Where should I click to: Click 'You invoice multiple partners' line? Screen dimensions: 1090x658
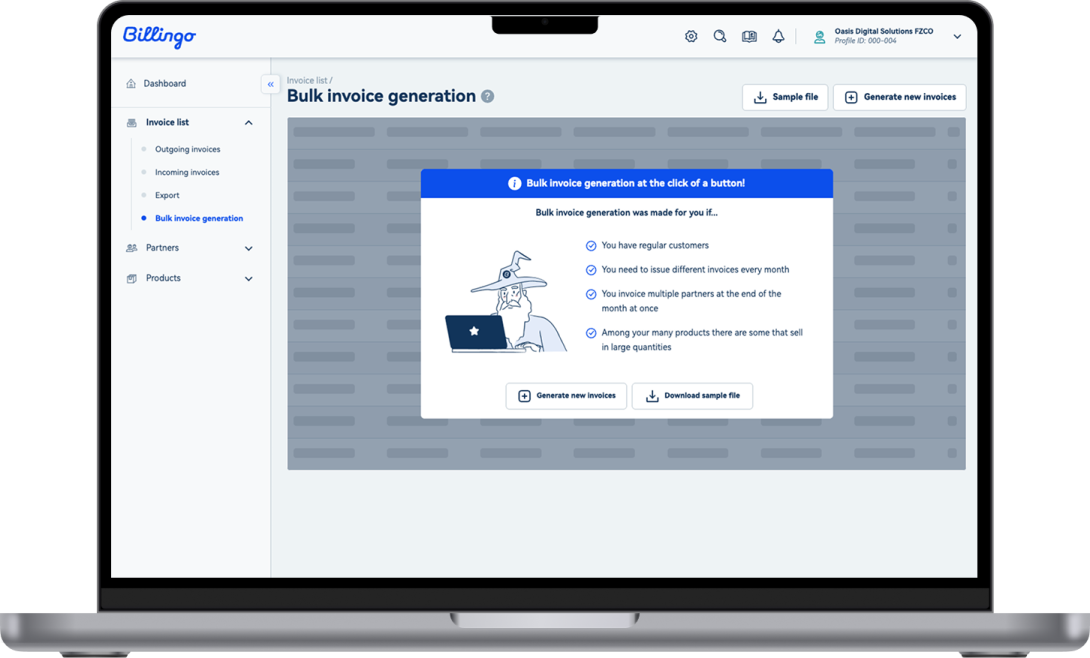tap(691, 301)
